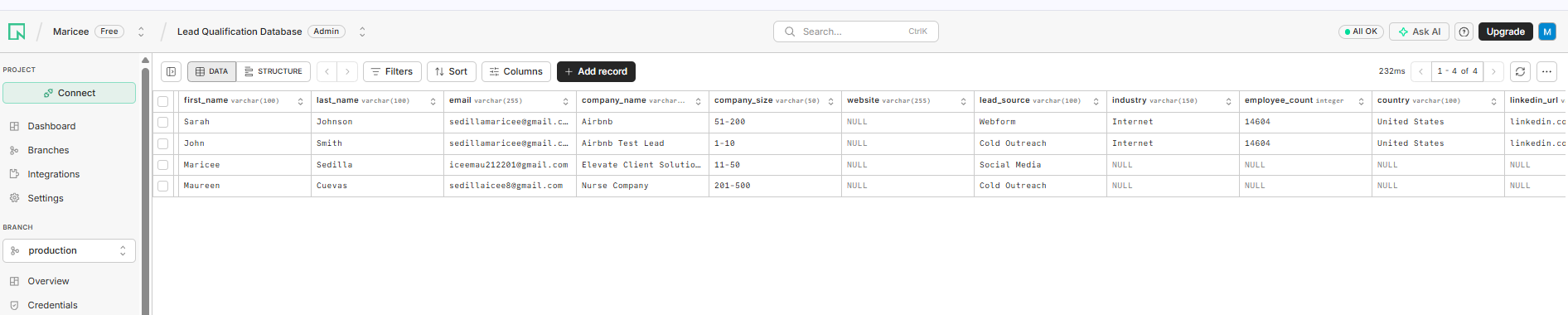
Task: Sort by company_name column arrows
Action: point(698,101)
